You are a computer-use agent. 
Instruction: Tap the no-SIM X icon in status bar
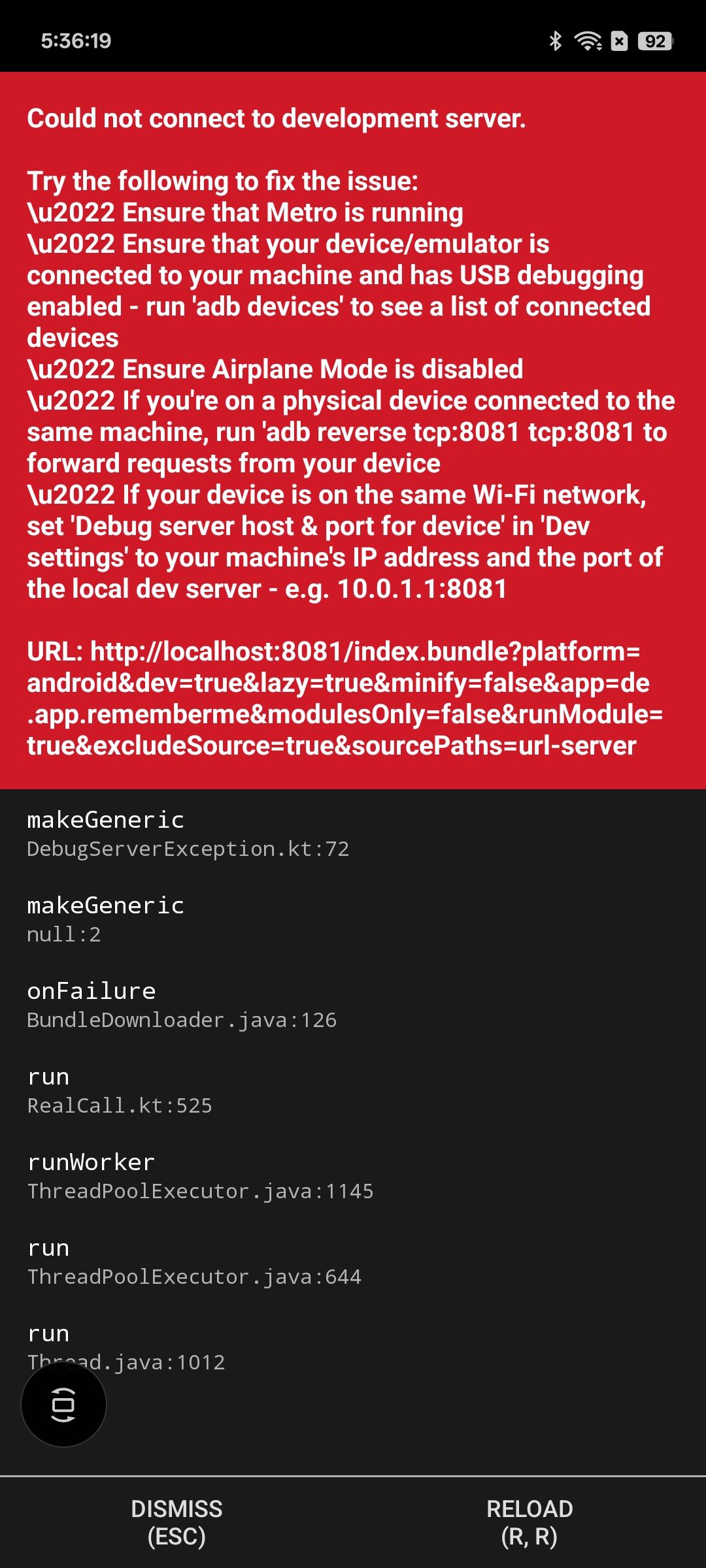pos(619,41)
